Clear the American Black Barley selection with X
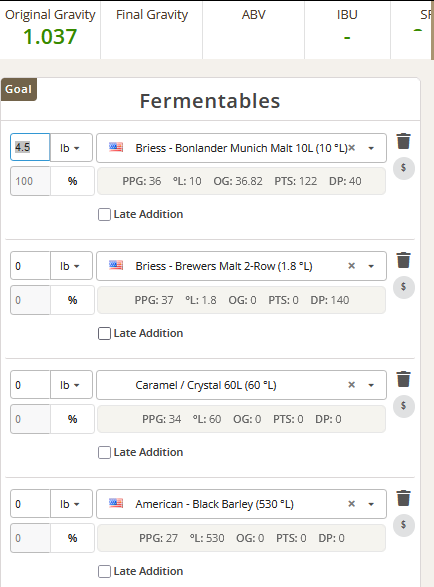This screenshot has height=587, width=434. point(351,504)
